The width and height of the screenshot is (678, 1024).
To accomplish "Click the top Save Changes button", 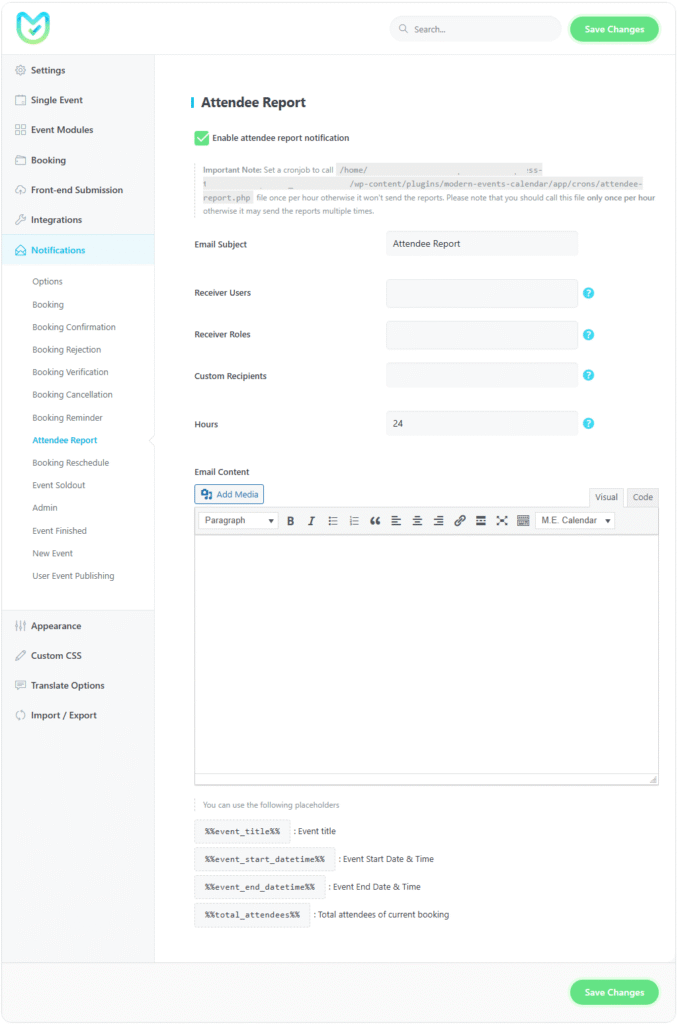I will tap(614, 29).
